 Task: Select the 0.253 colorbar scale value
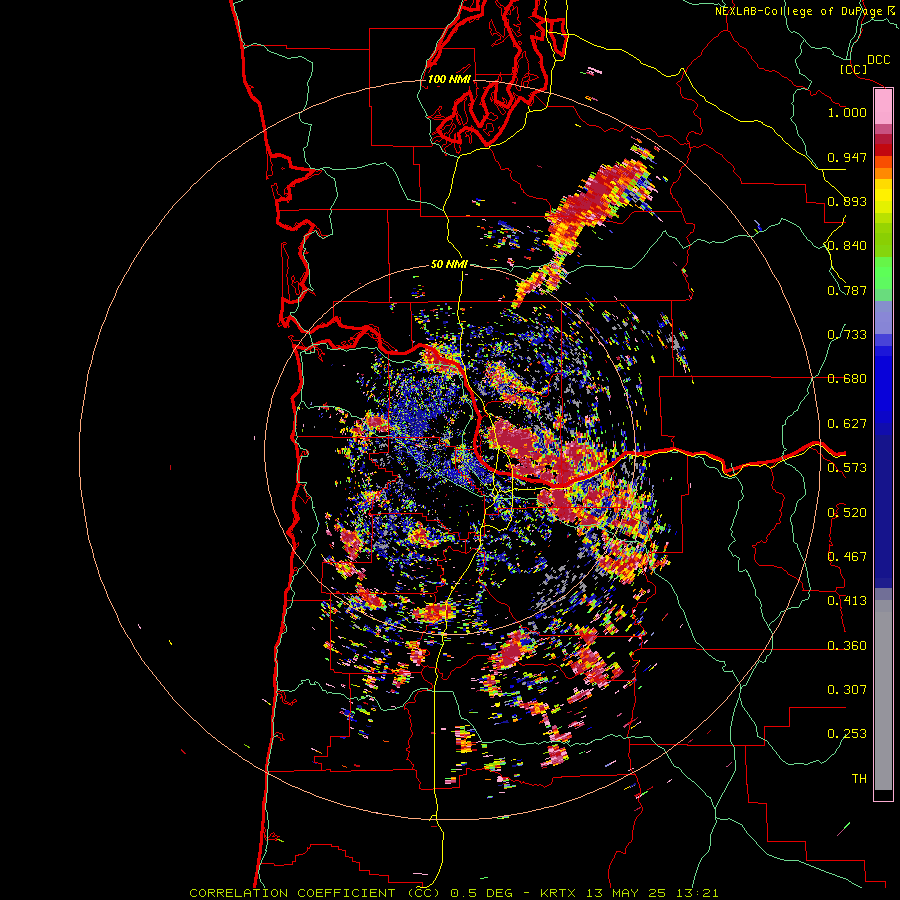[x=847, y=734]
